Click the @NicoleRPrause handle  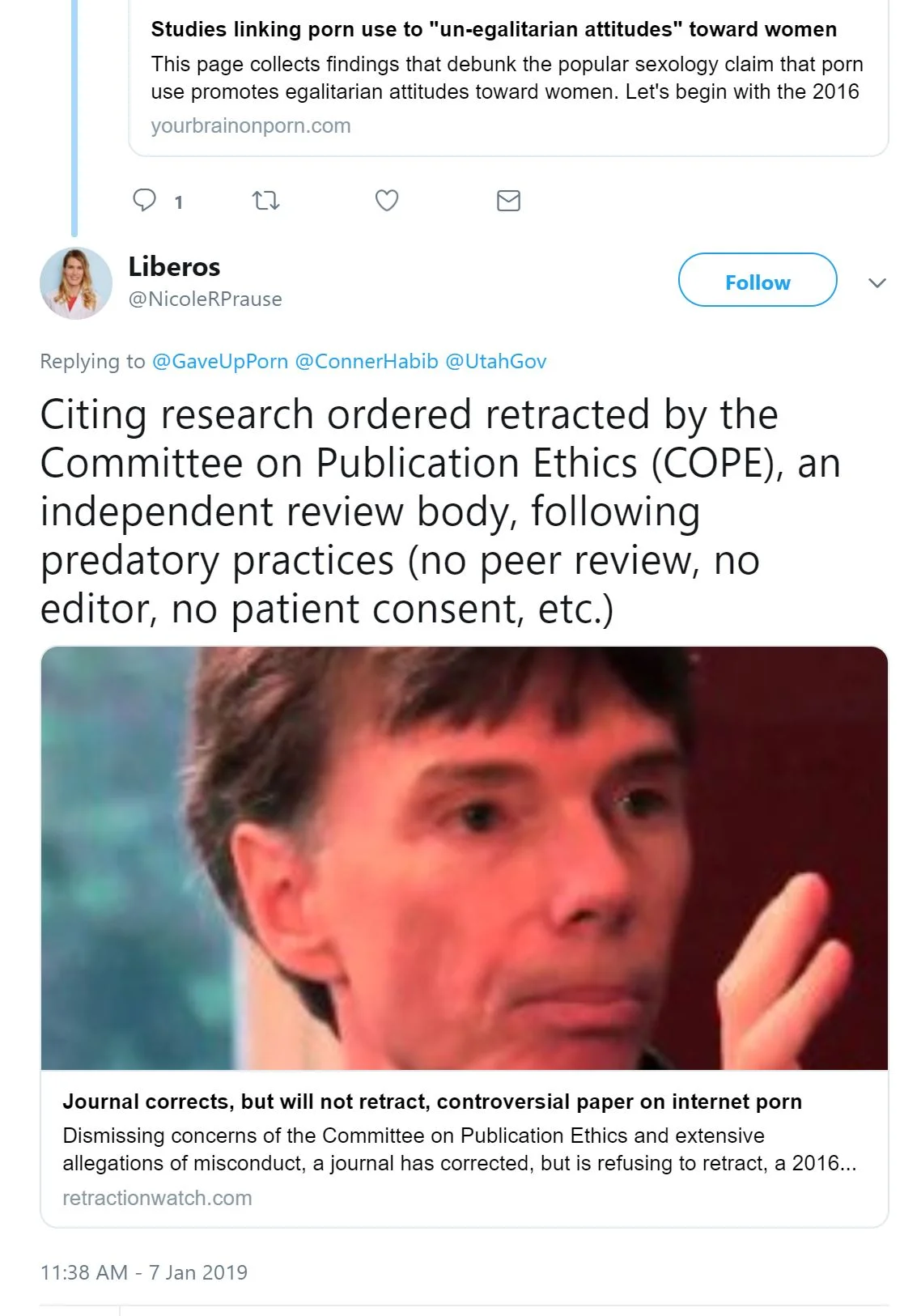[x=206, y=299]
